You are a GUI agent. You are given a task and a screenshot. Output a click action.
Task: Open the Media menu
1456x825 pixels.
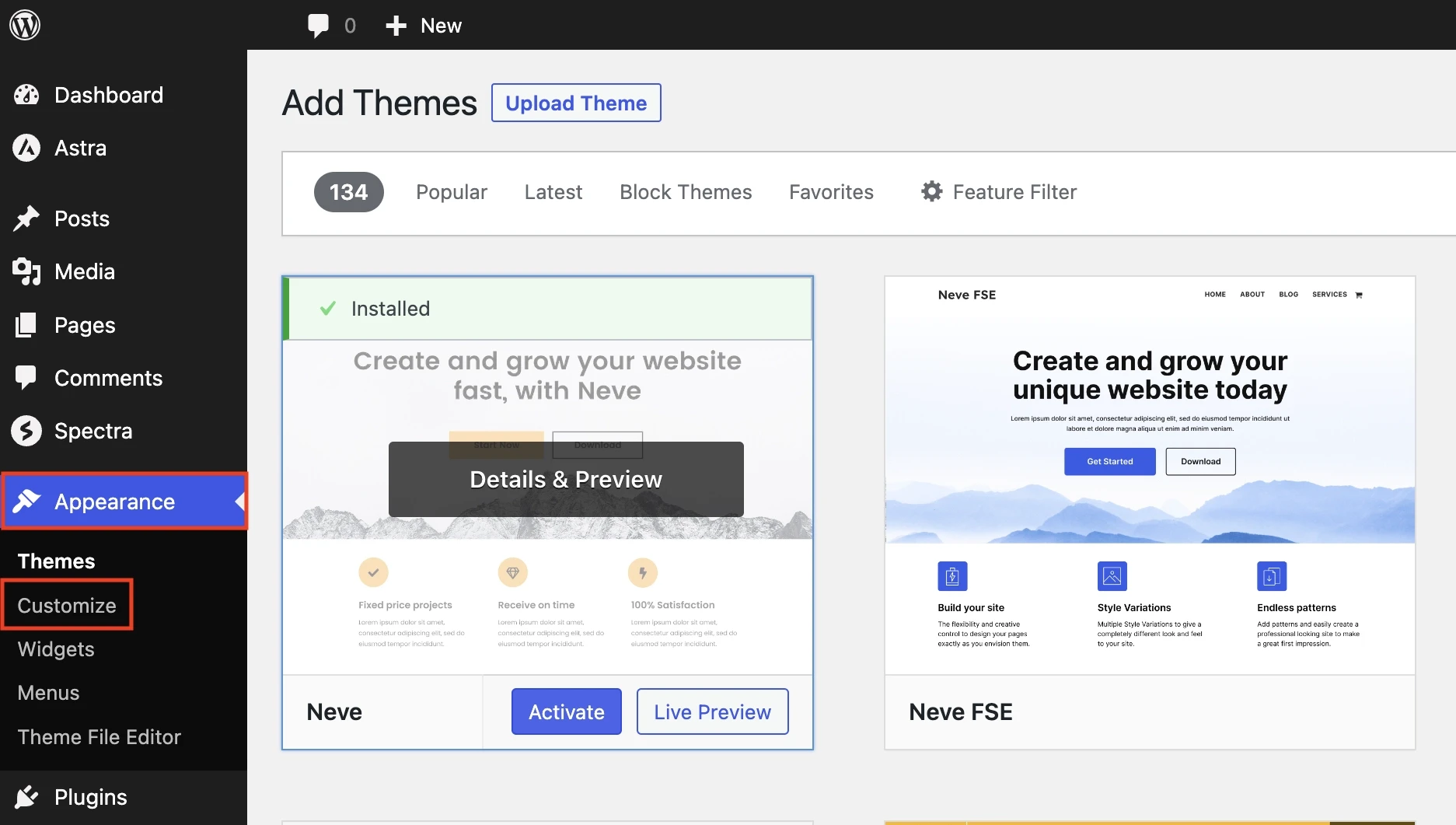pyautogui.click(x=124, y=271)
